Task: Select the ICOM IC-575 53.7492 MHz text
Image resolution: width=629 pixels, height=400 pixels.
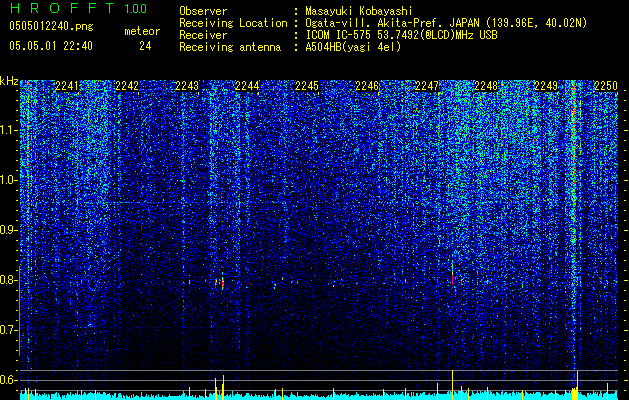Action: (x=401, y=35)
